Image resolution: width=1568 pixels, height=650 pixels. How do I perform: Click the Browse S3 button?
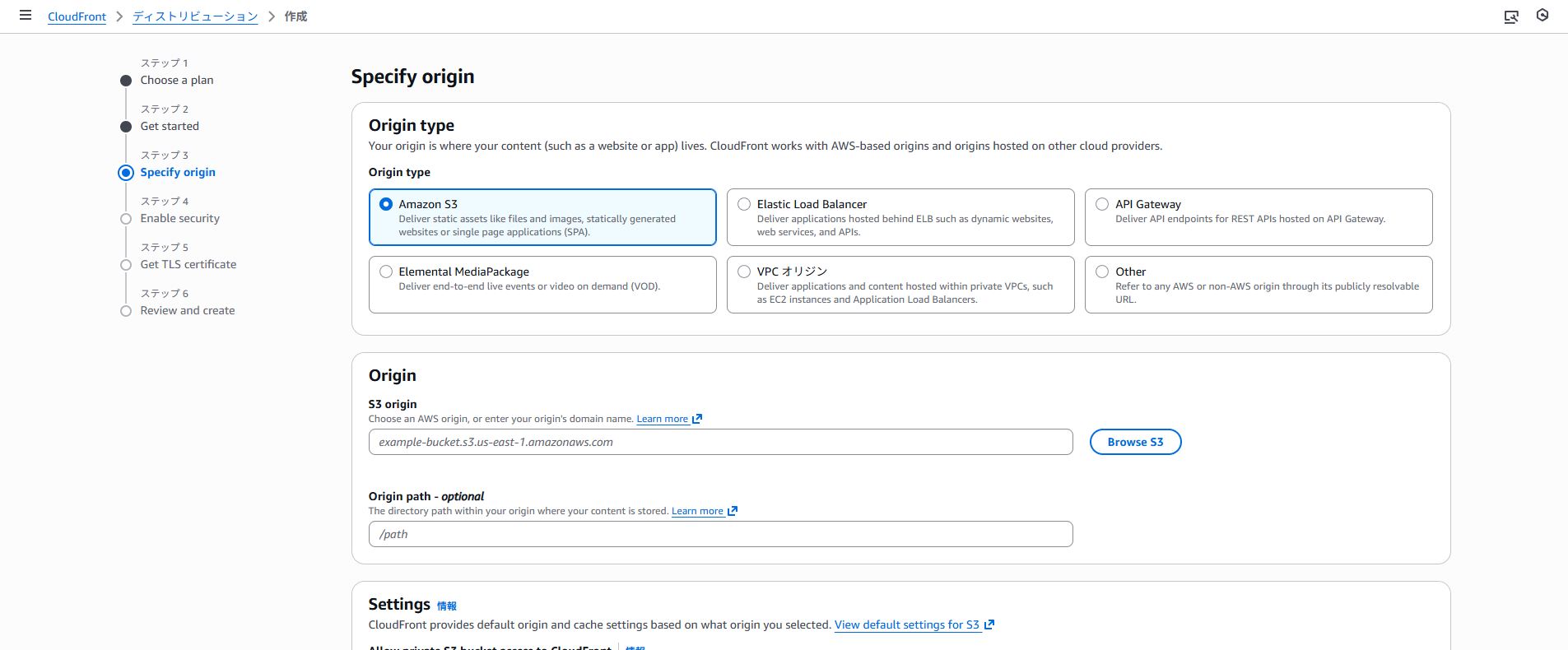pyautogui.click(x=1135, y=442)
